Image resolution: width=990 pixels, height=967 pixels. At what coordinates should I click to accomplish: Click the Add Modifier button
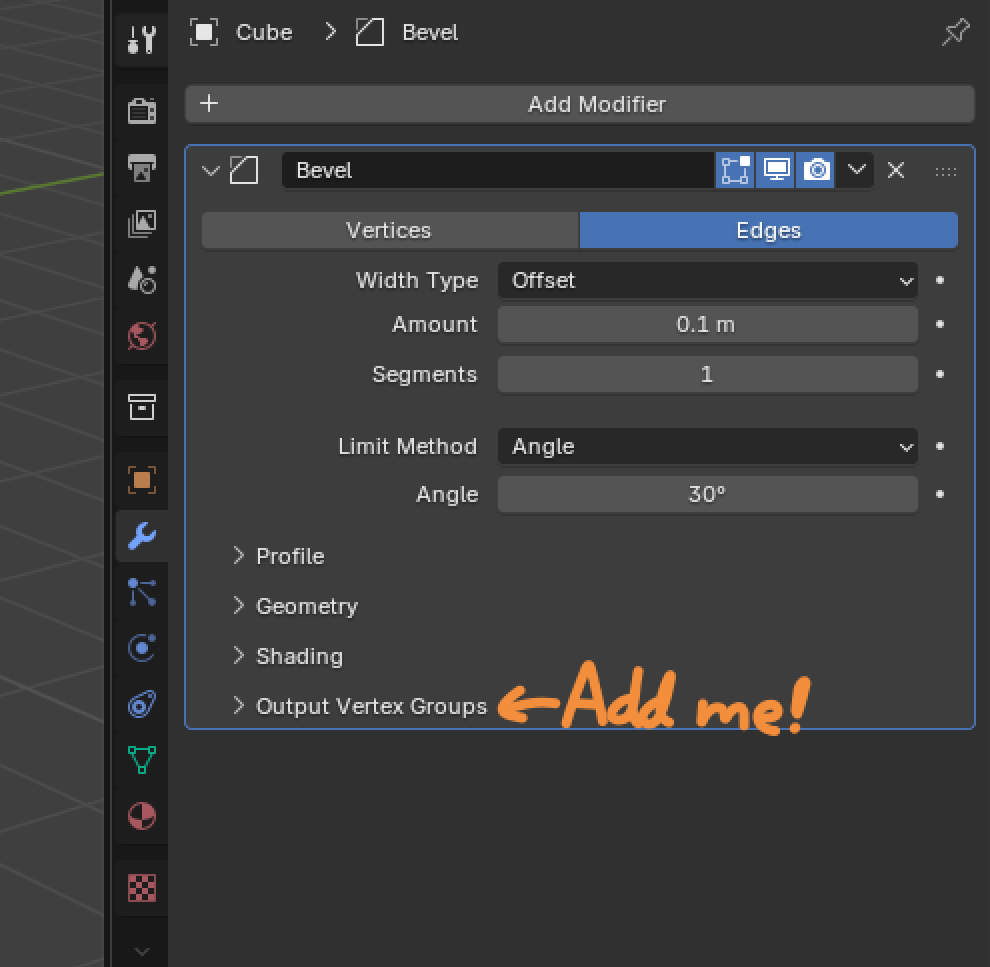click(x=580, y=104)
